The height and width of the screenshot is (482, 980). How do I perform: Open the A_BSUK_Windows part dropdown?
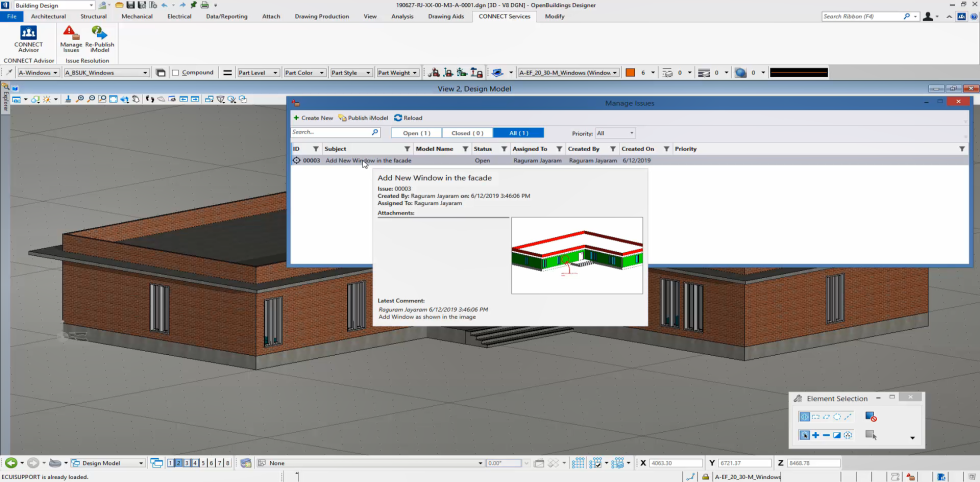106,73
